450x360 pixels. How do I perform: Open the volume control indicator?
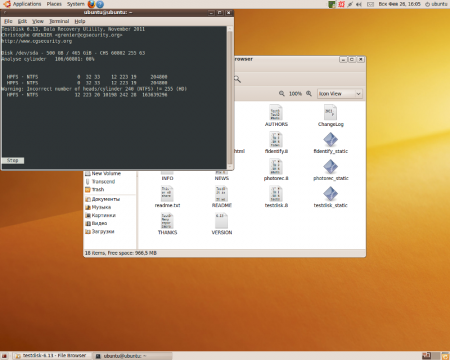point(359,4)
